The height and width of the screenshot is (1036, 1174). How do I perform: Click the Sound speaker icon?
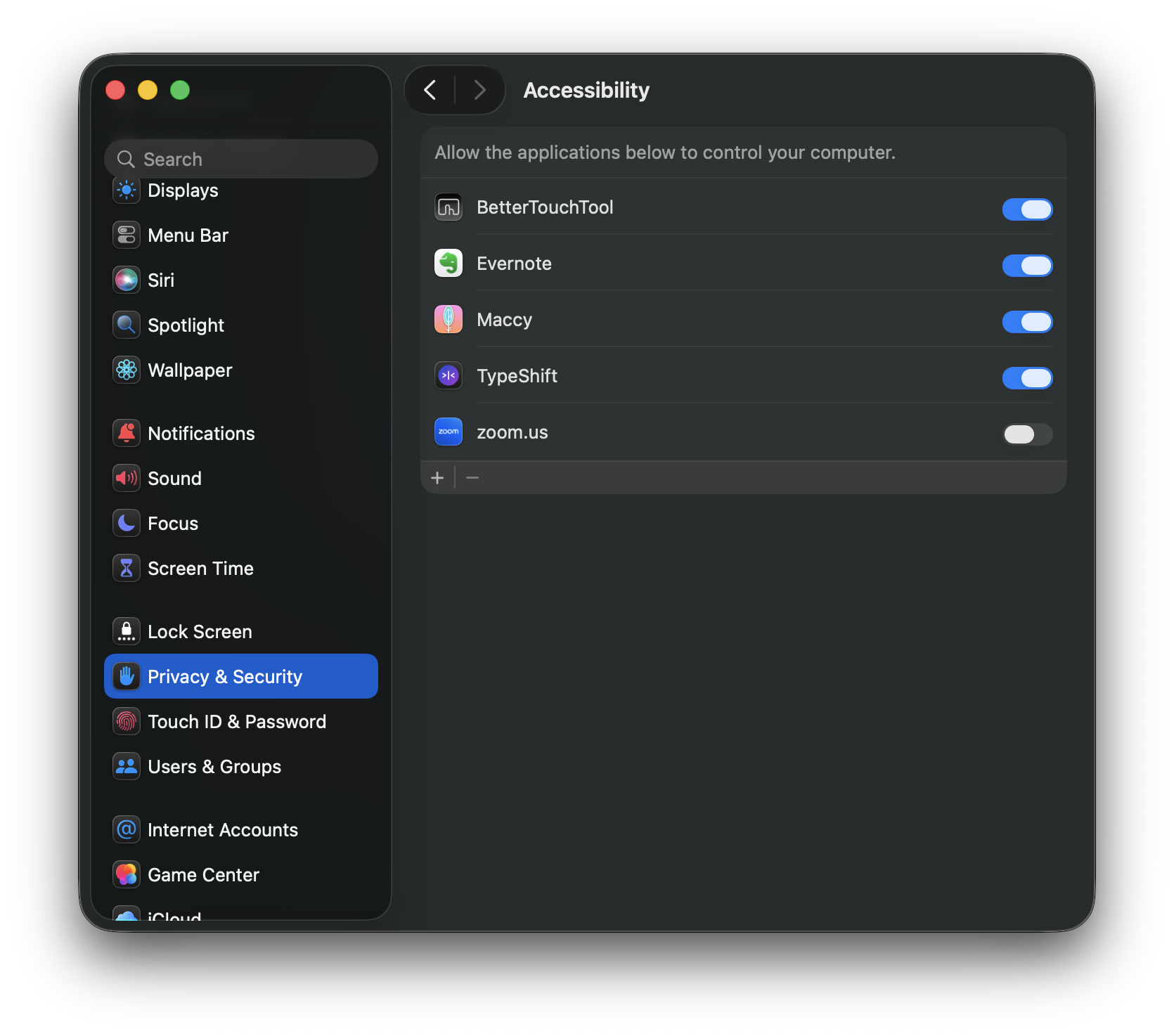pyautogui.click(x=127, y=479)
